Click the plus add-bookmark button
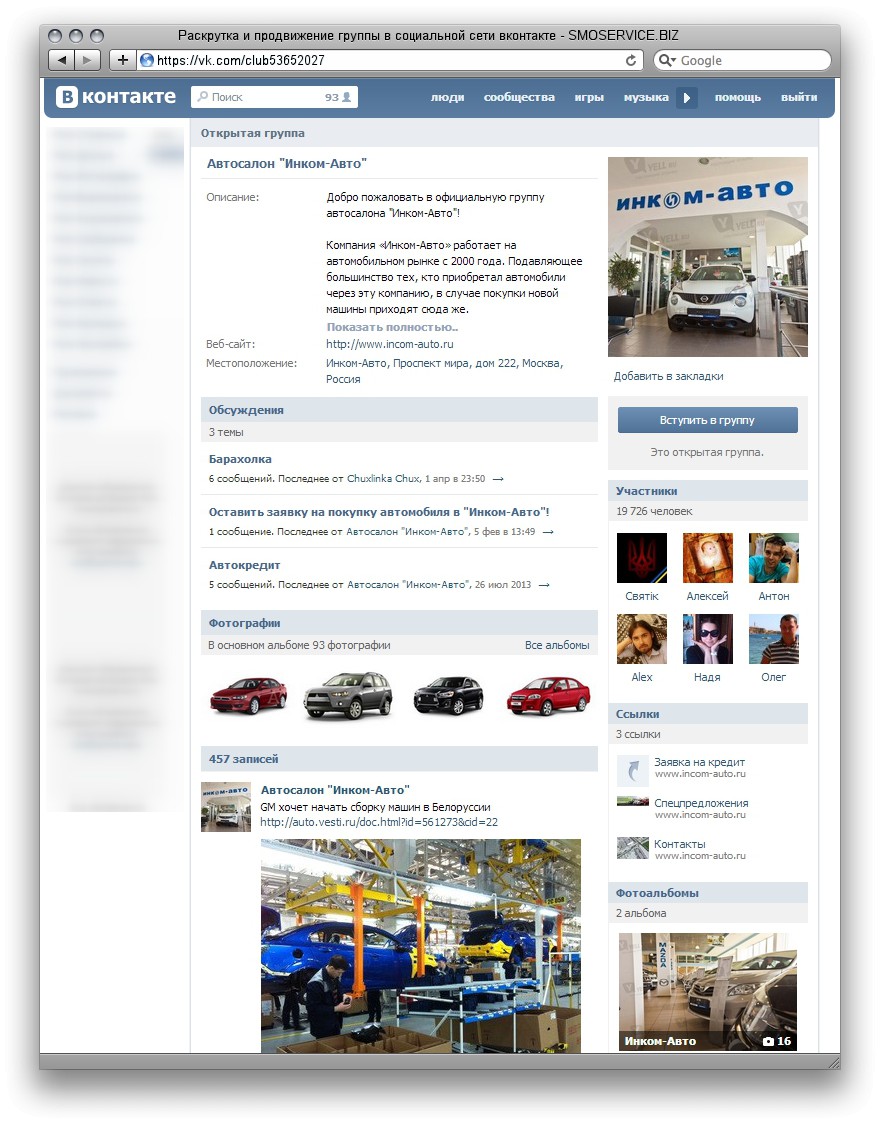The height and width of the screenshot is (1124, 880). 123,60
